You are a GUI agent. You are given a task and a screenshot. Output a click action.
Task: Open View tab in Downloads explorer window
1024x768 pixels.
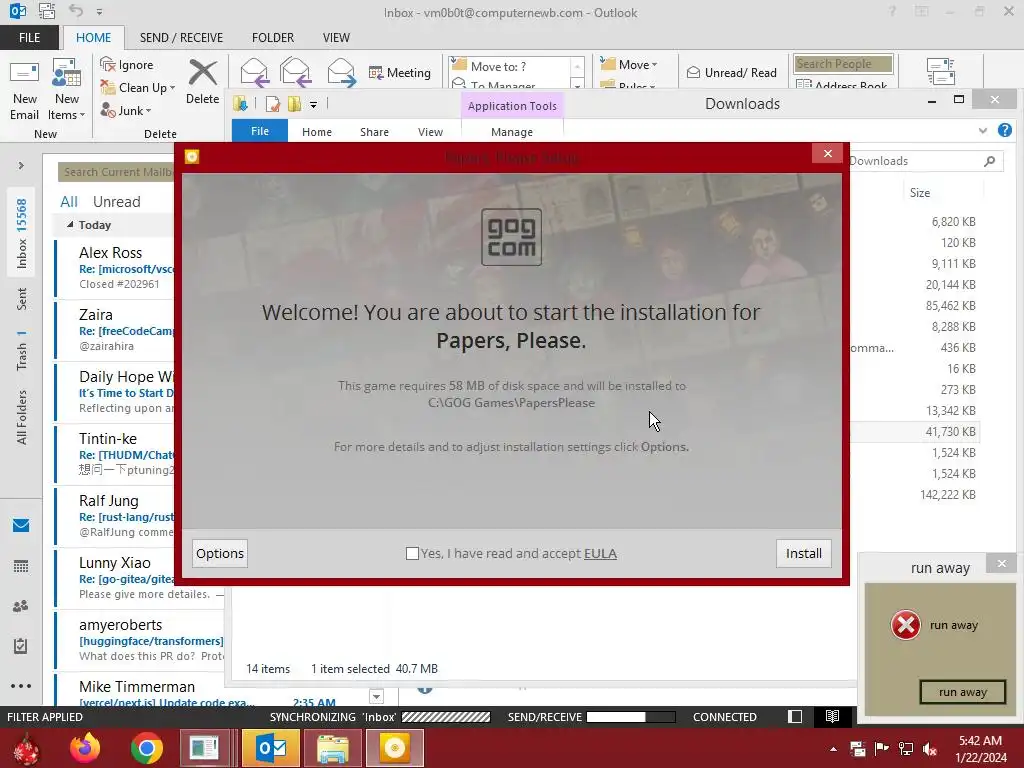[x=430, y=132]
